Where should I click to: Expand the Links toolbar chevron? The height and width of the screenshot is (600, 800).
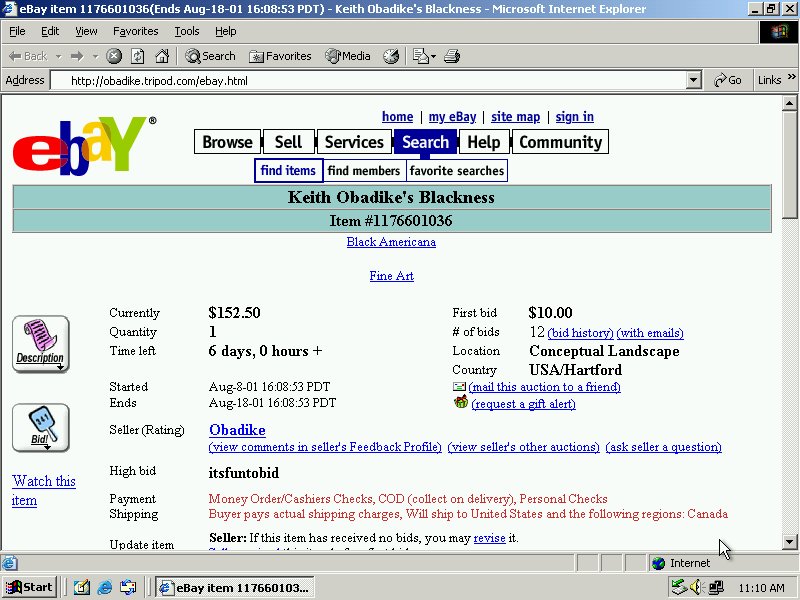[x=791, y=77]
